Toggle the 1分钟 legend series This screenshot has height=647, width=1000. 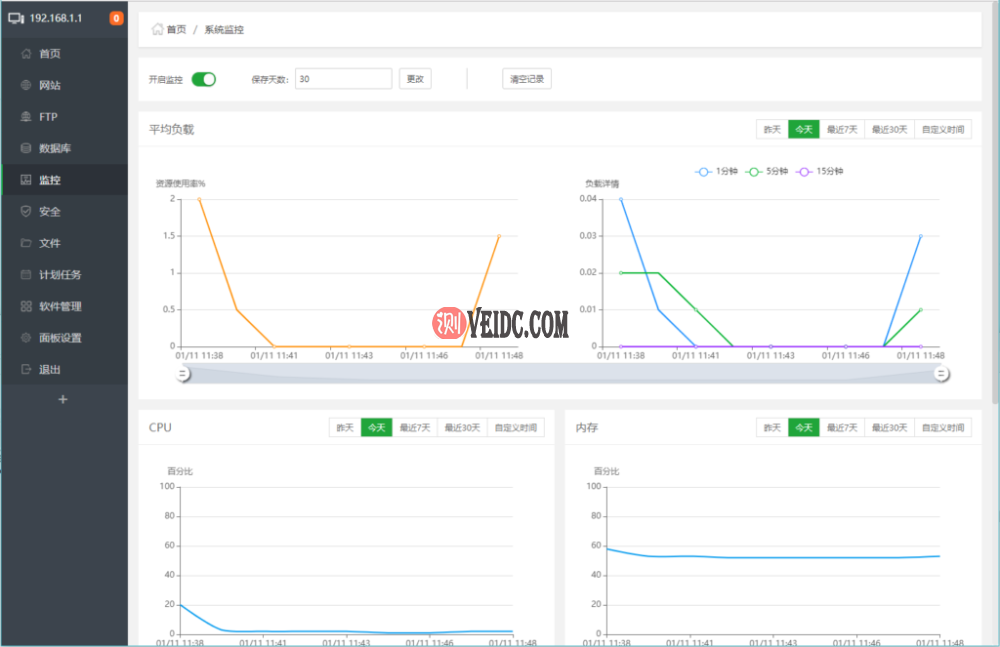716,171
